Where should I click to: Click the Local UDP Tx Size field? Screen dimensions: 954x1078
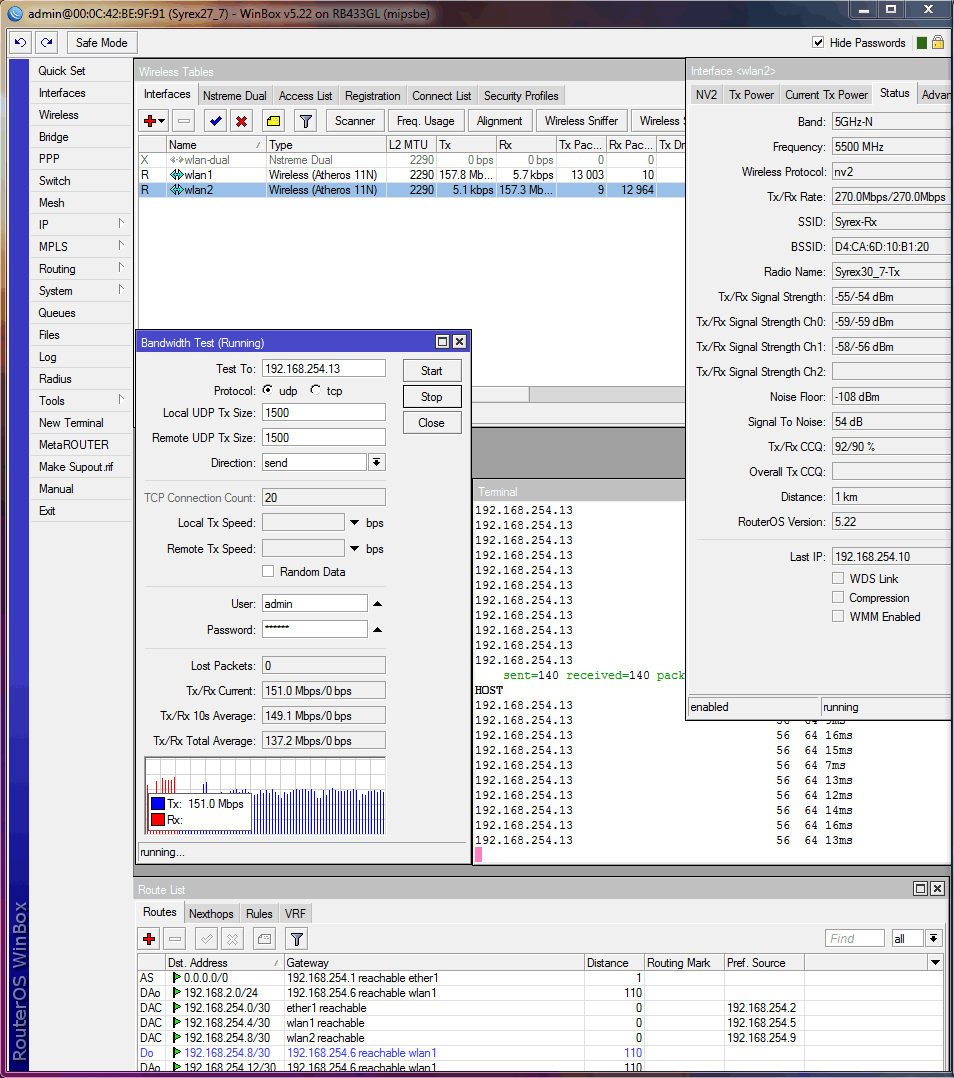click(x=324, y=412)
